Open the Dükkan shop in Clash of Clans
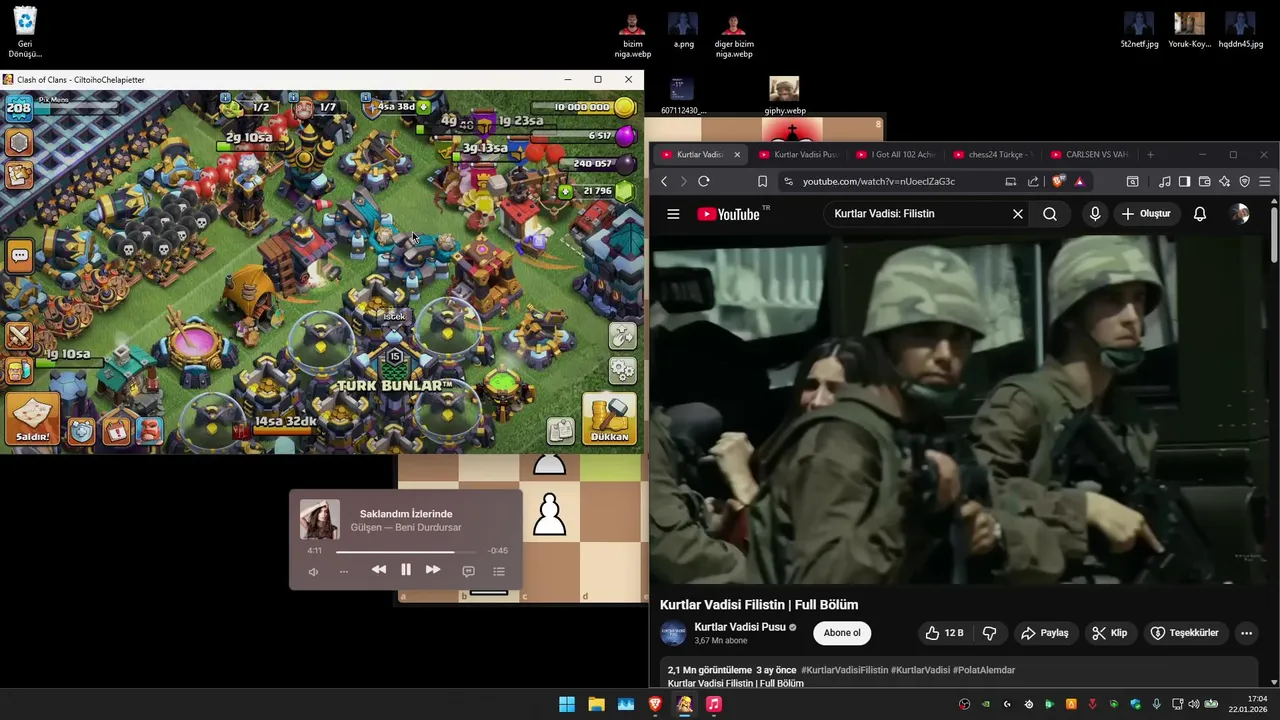Image resolution: width=1280 pixels, height=720 pixels. coord(609,420)
